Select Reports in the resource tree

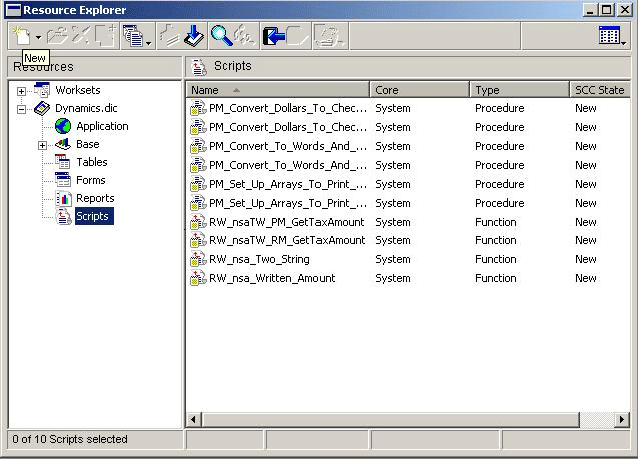(x=95, y=198)
